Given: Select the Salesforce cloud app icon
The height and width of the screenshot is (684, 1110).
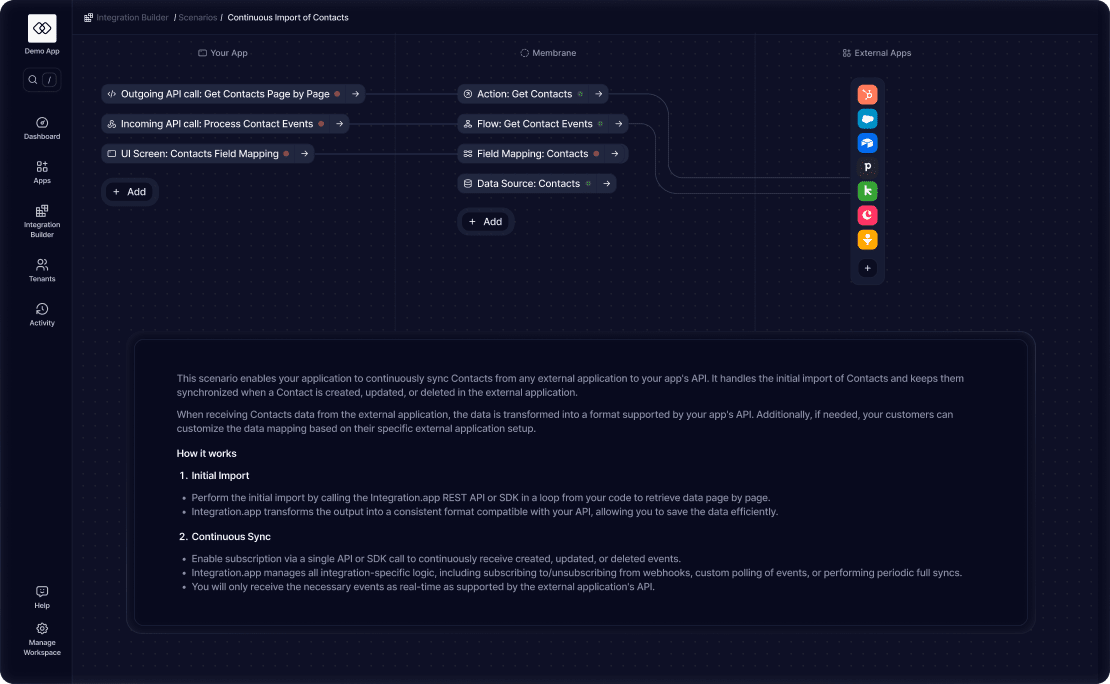Looking at the screenshot, I should tap(867, 119).
